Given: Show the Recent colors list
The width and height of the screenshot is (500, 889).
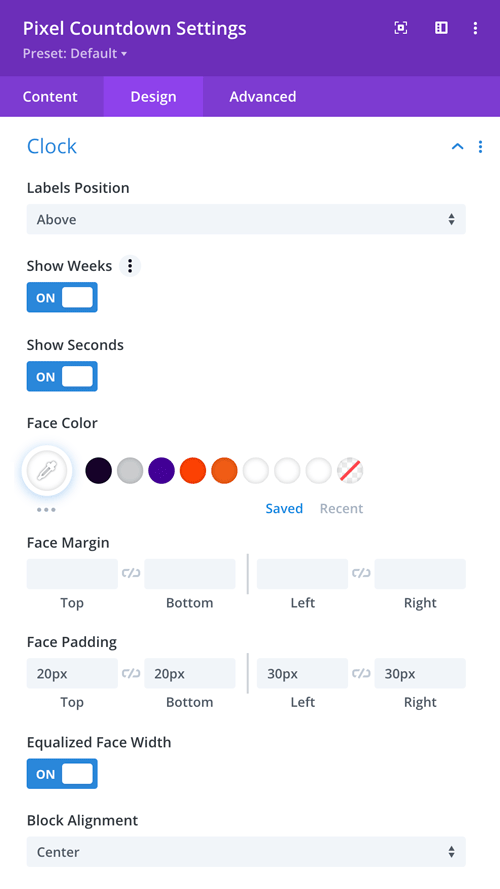Looking at the screenshot, I should point(341,509).
